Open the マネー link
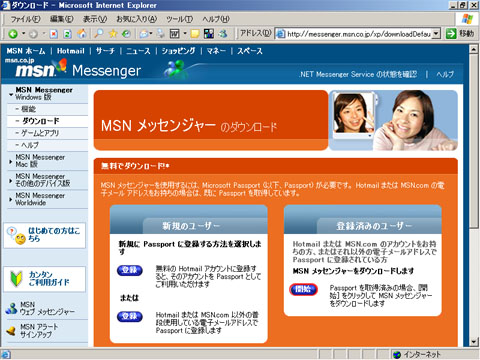Image resolution: width=480 pixels, height=360 pixels. click(216, 51)
